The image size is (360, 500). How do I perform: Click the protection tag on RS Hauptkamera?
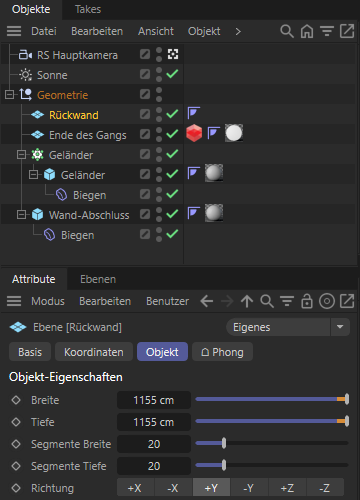point(173,54)
